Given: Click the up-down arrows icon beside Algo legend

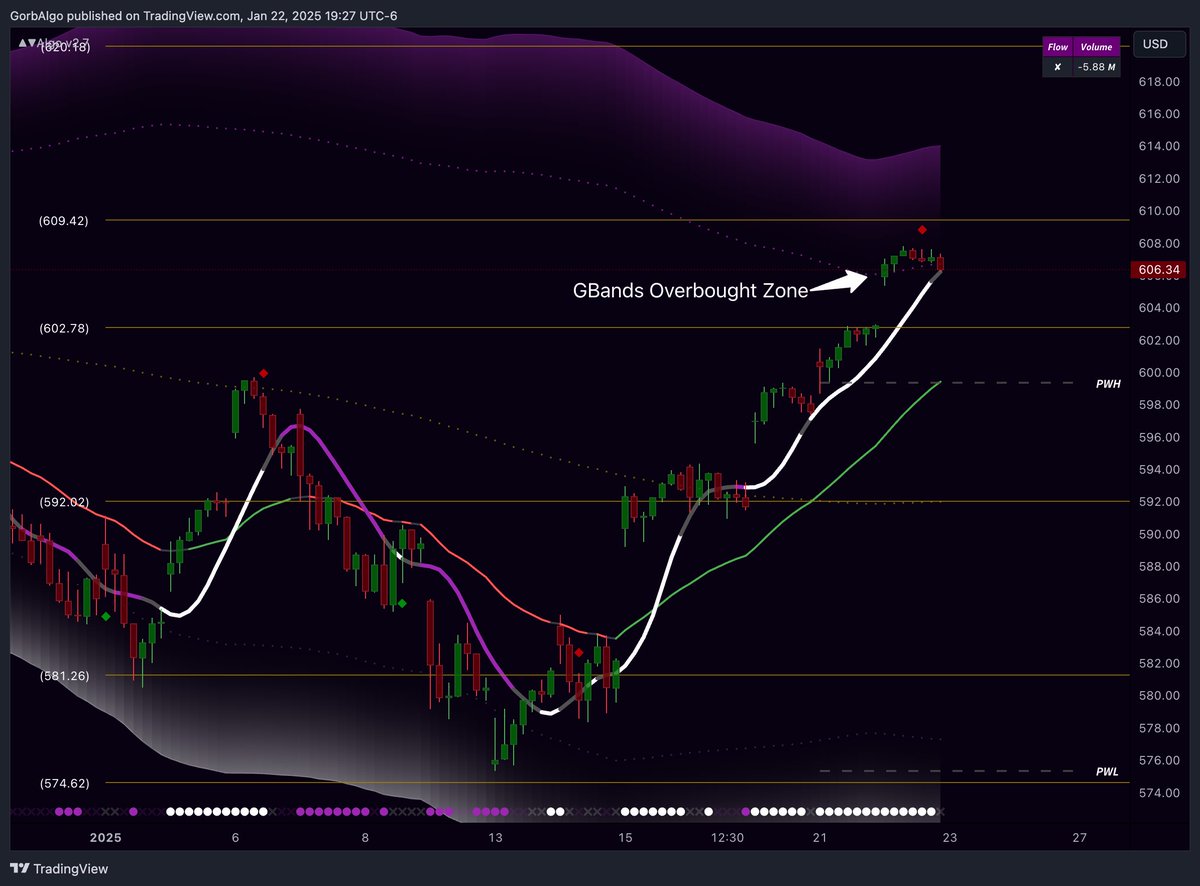Looking at the screenshot, I should (x=25, y=43).
